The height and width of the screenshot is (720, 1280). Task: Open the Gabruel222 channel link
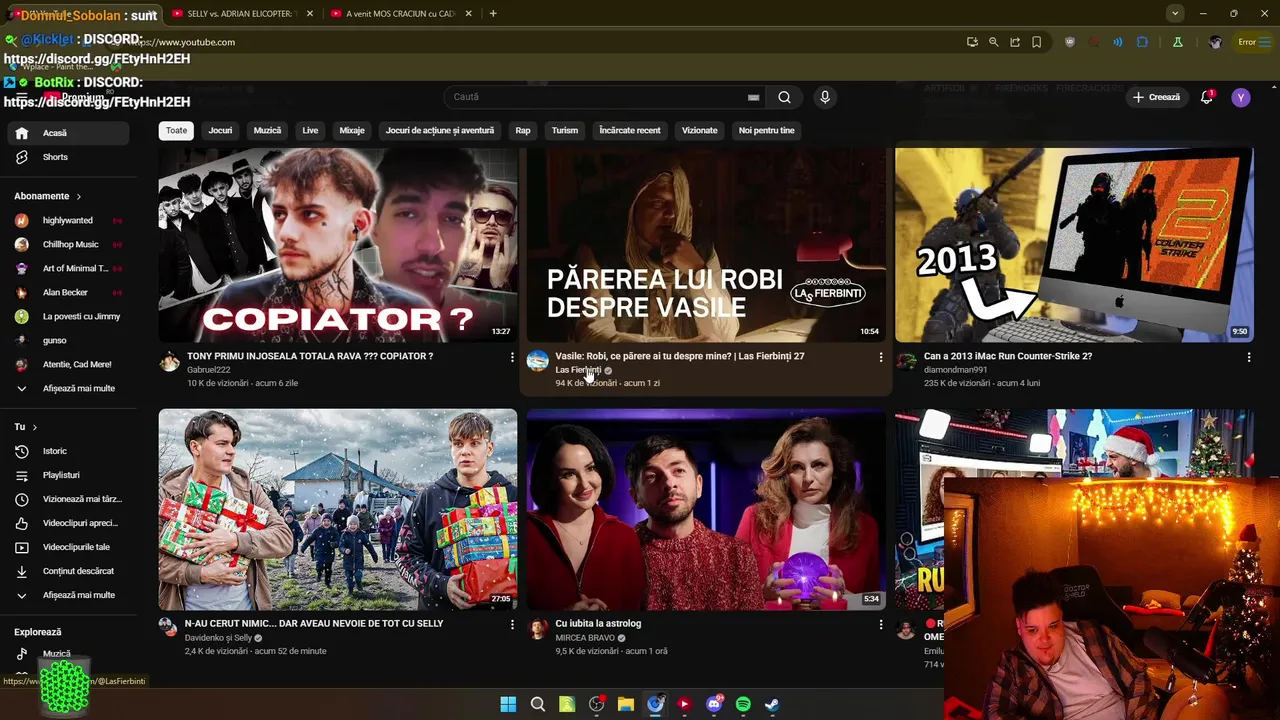[x=209, y=370]
